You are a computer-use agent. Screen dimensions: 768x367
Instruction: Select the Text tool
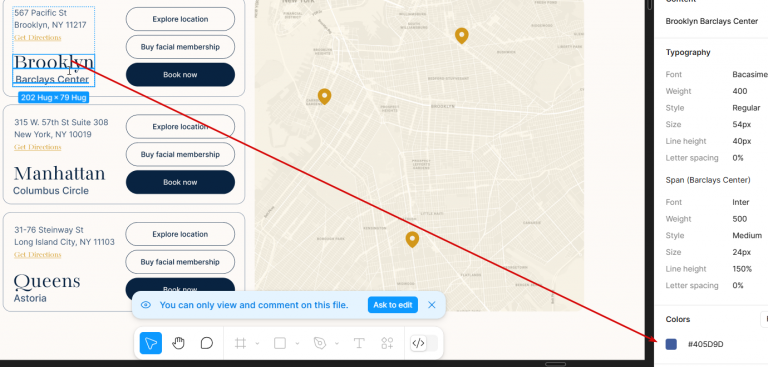pos(359,343)
